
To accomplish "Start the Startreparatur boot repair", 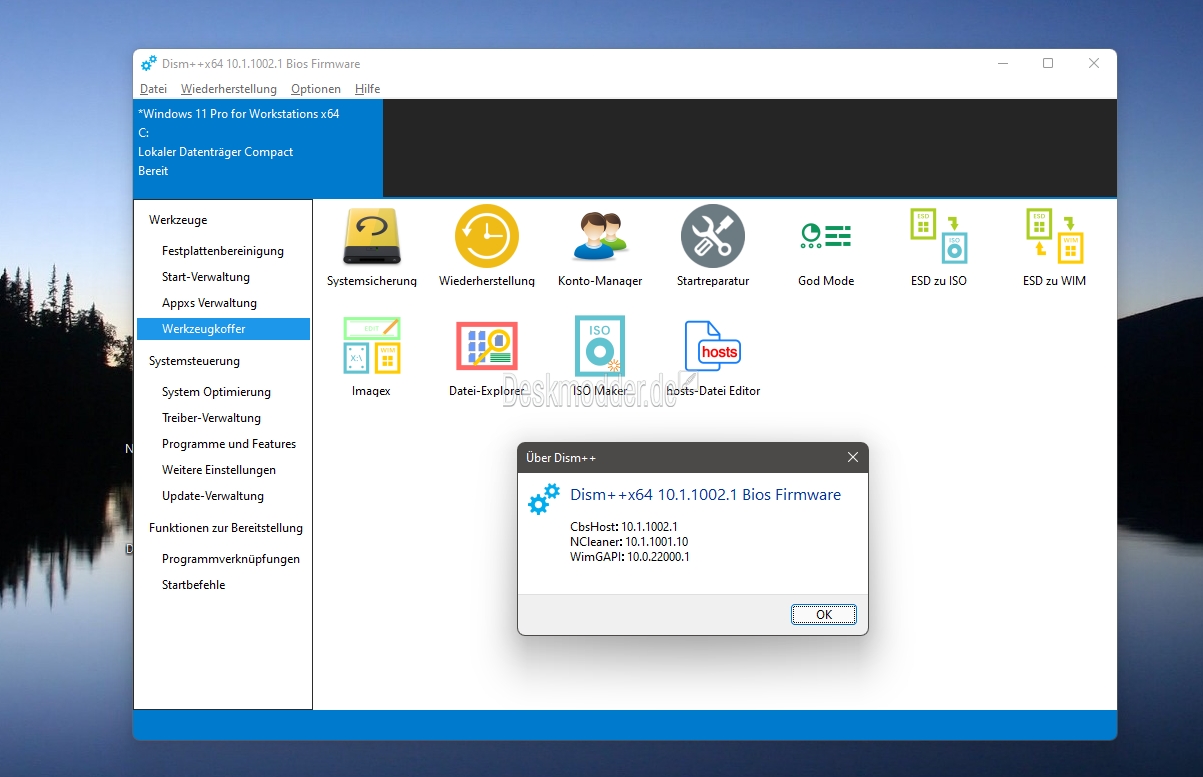I will click(713, 248).
